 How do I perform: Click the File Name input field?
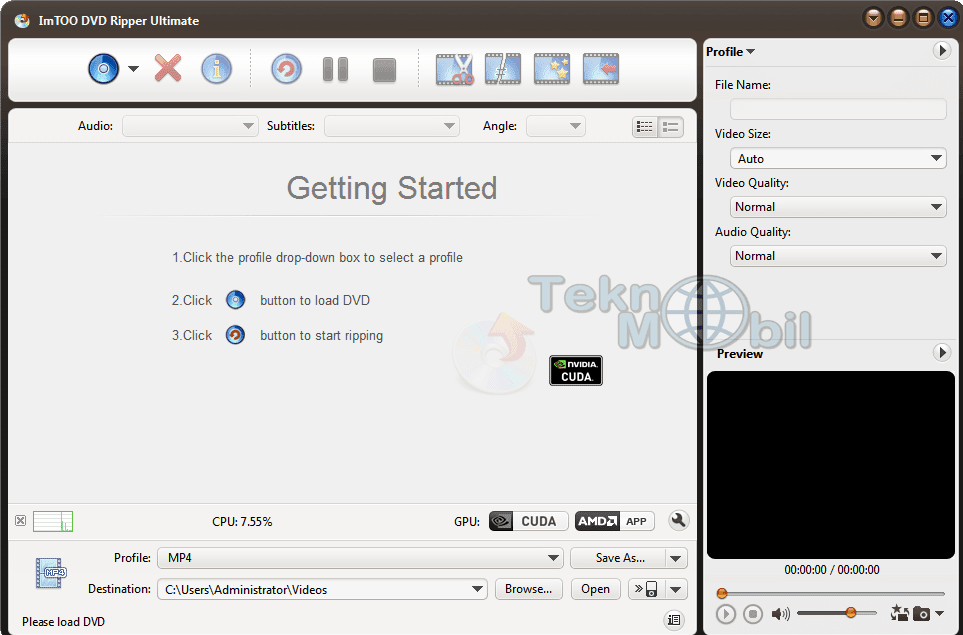pos(838,109)
